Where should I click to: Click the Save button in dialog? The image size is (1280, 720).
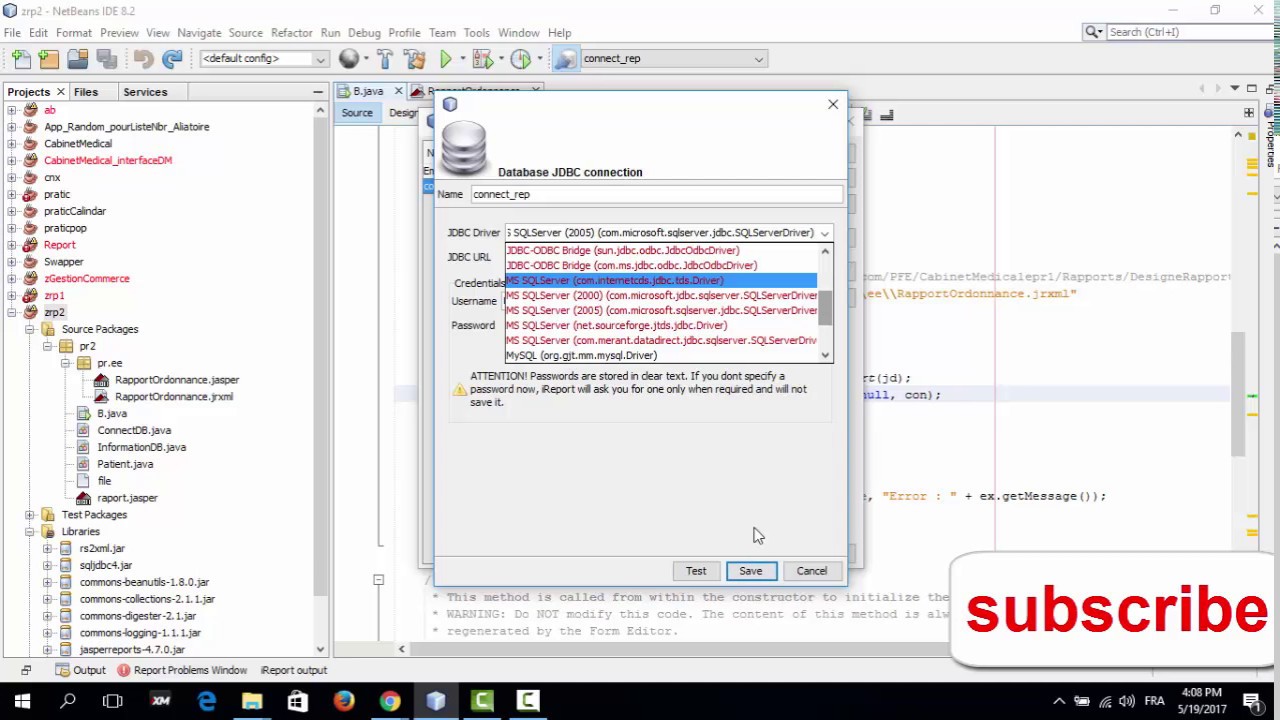pos(750,571)
